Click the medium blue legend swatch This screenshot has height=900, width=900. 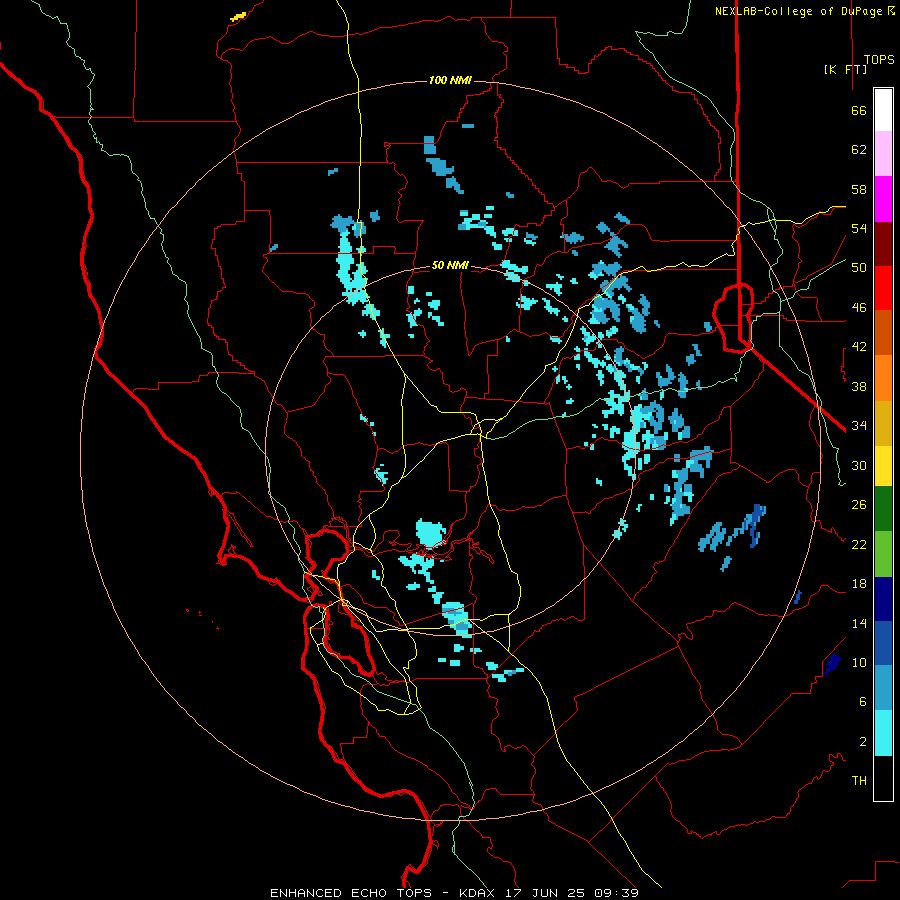tap(883, 643)
